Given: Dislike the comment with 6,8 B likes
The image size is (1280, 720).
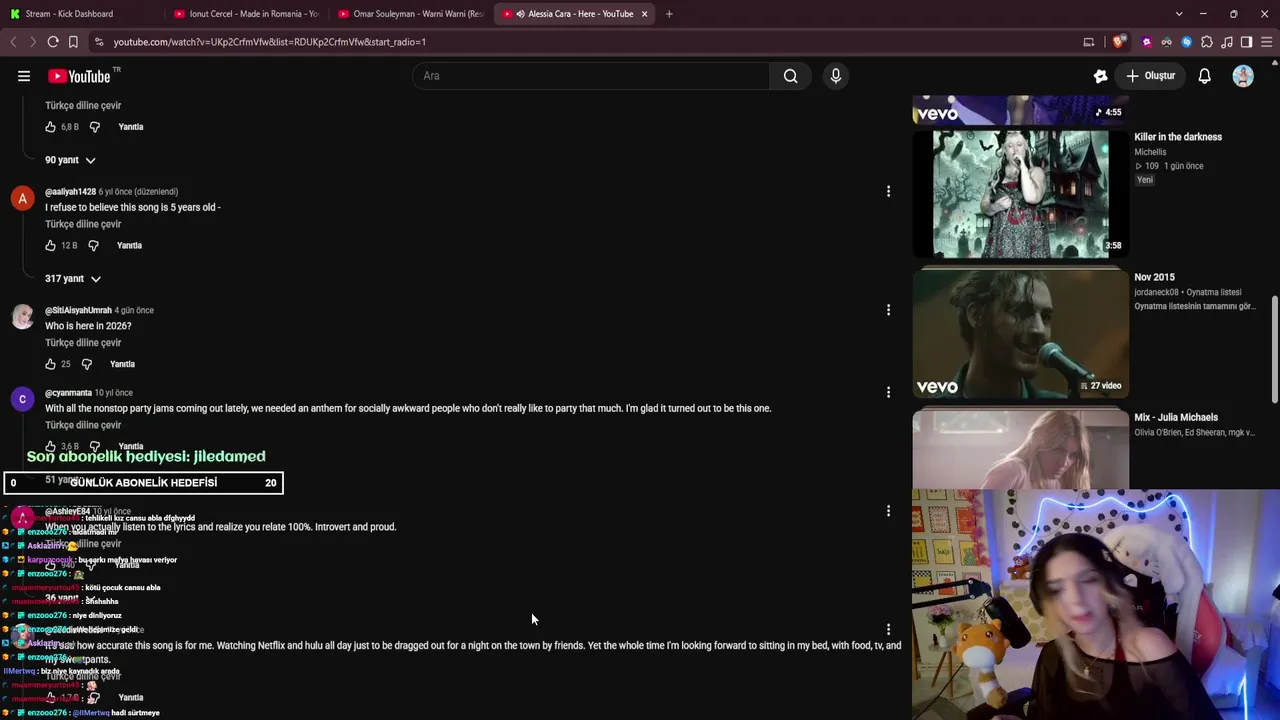Looking at the screenshot, I should point(95,127).
